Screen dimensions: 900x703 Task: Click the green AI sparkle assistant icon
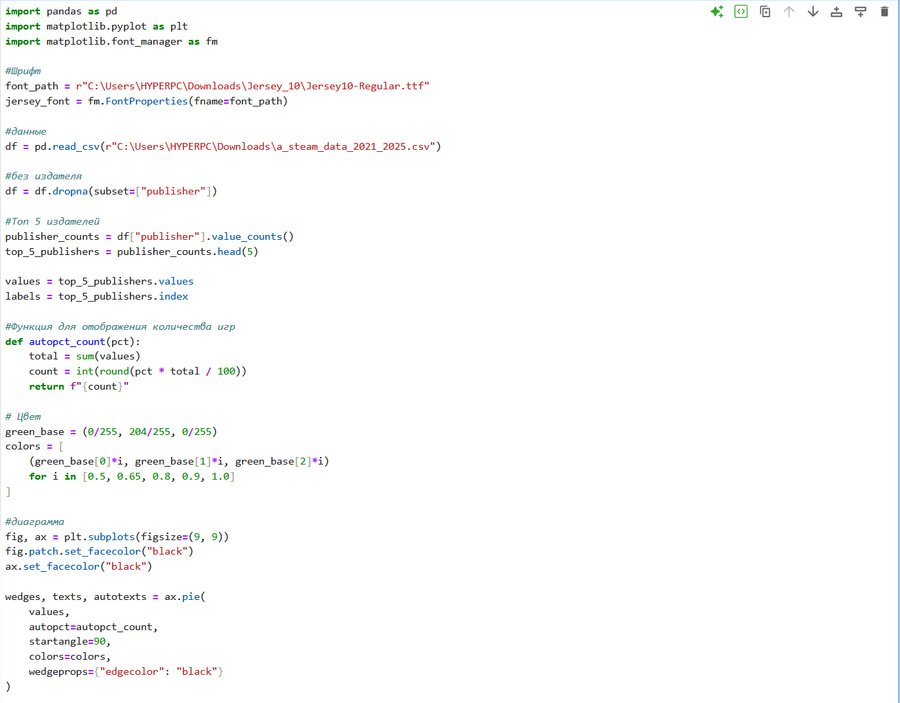(x=716, y=12)
